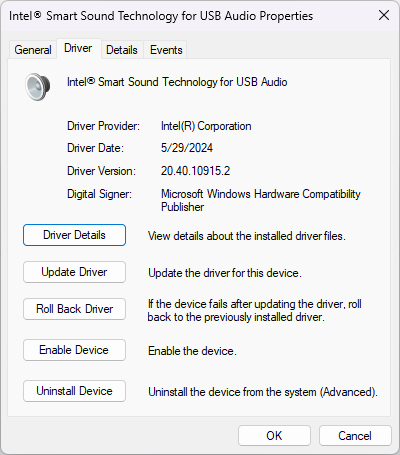Click the Intel(R) Corporation provider value
400x455 pixels.
pyautogui.click(x=206, y=126)
